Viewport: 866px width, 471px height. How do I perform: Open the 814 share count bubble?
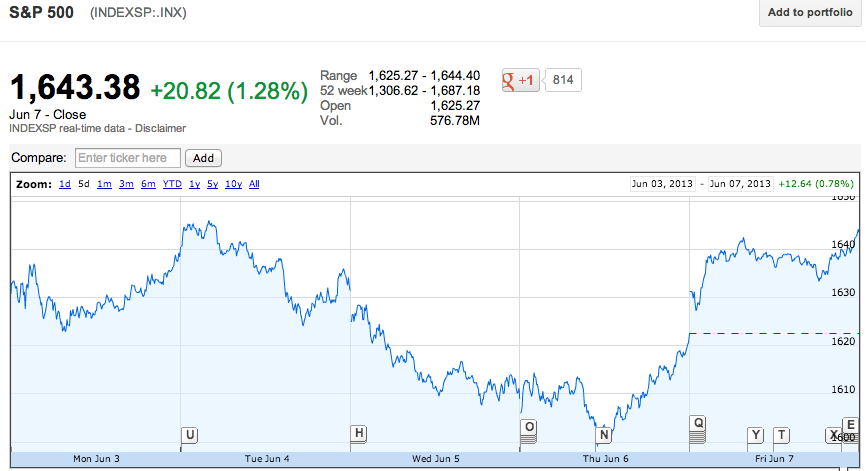563,80
